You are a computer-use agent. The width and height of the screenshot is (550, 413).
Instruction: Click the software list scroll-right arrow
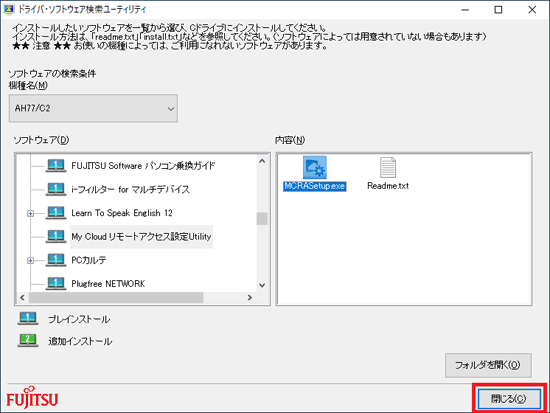pos(250,298)
